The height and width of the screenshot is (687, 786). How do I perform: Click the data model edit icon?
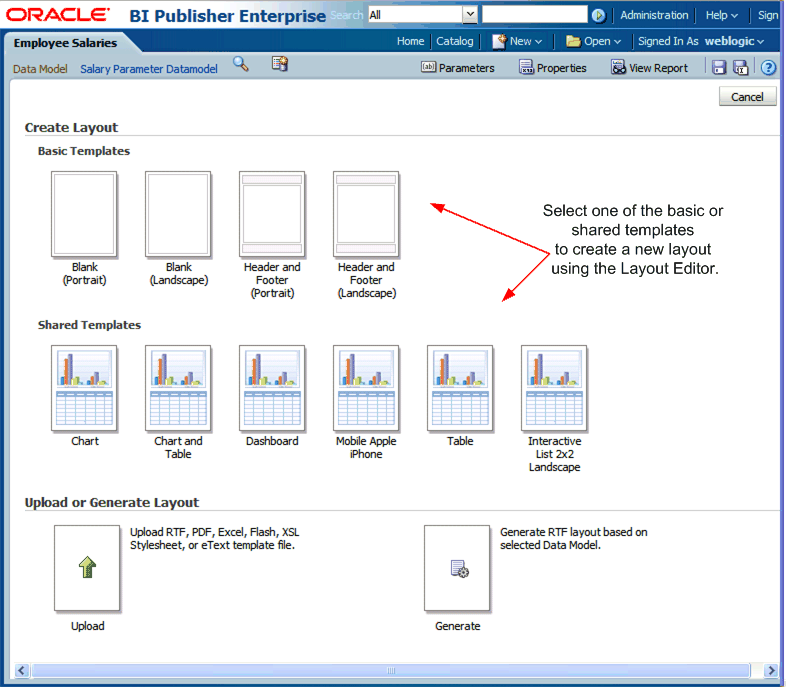click(280, 64)
